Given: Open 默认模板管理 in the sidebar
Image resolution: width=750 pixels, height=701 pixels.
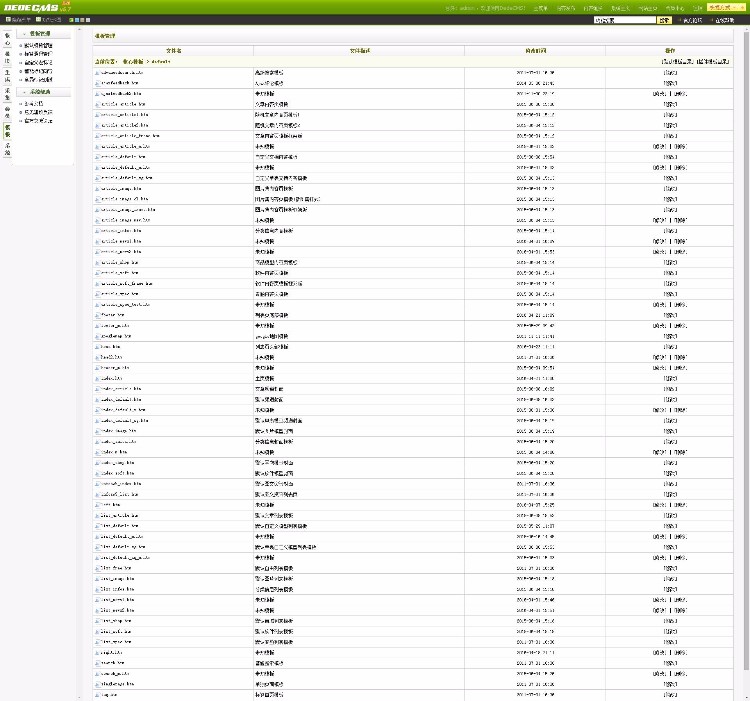Looking at the screenshot, I should 38,45.
